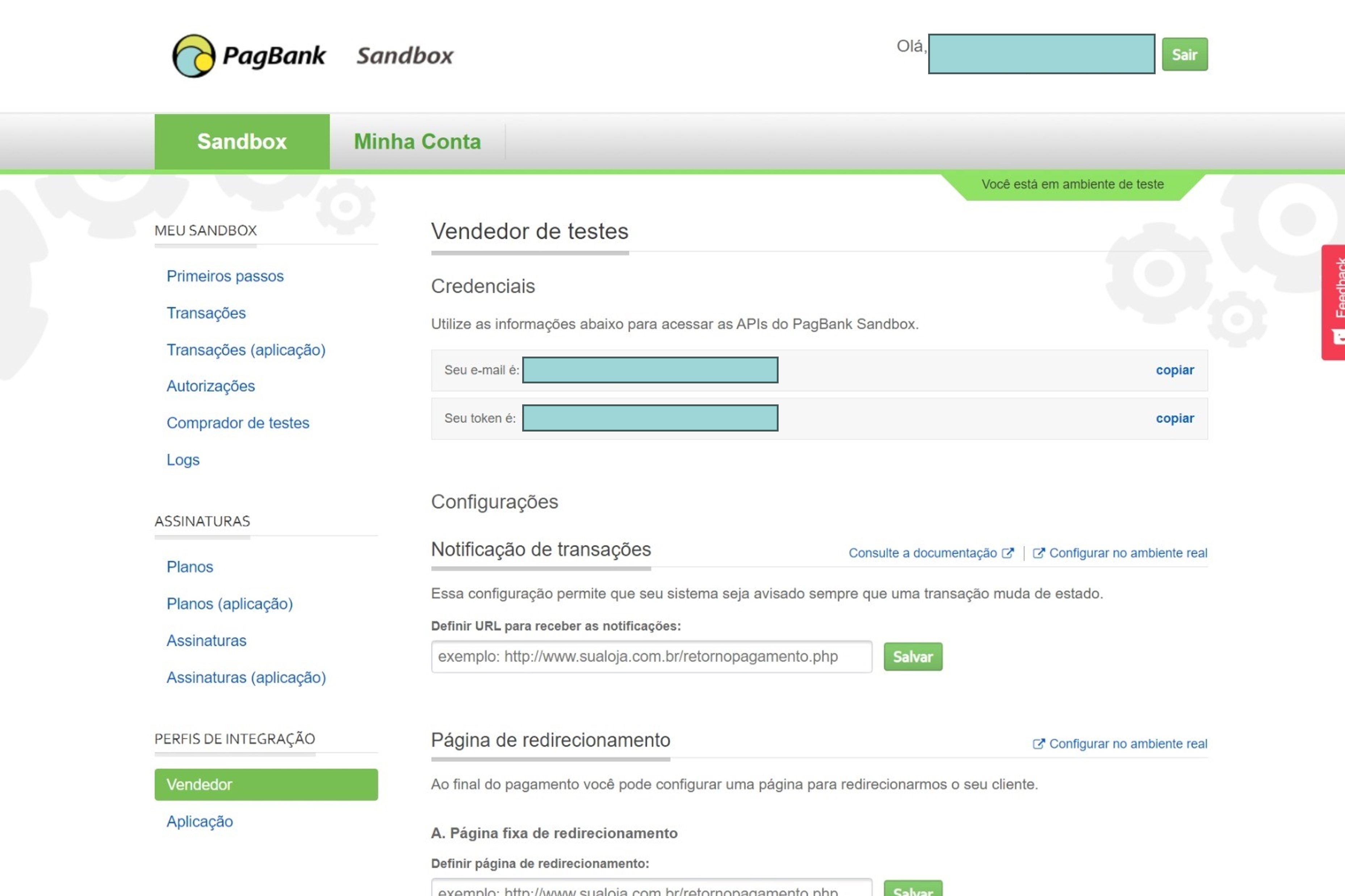Open Planos under Assinaturas
This screenshot has height=896, width=1345.
pyautogui.click(x=190, y=567)
